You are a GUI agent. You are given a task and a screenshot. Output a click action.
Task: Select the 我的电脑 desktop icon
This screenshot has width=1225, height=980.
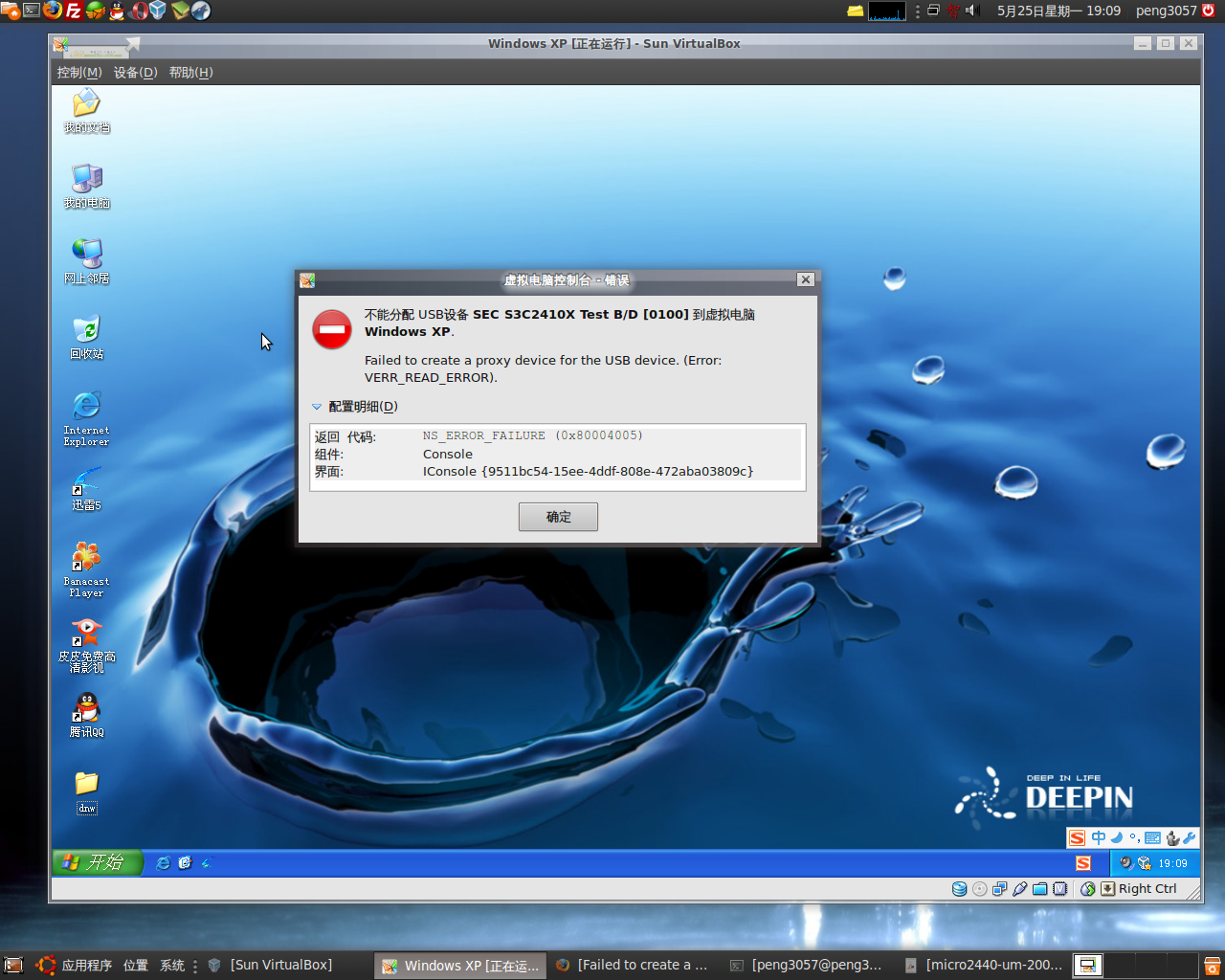(86, 187)
